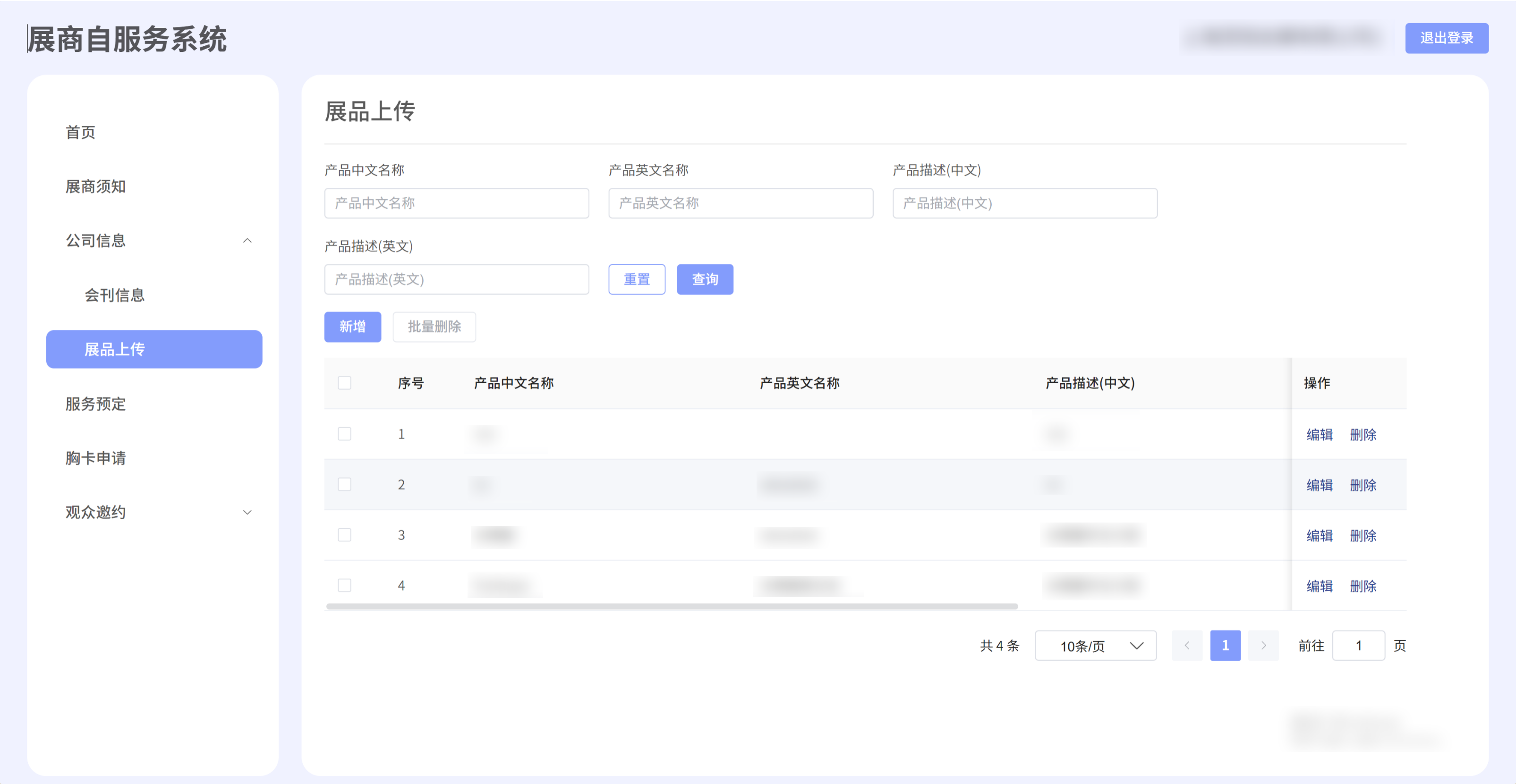Focus the 产品英文名称 search input
The width and height of the screenshot is (1516, 784).
(741, 203)
